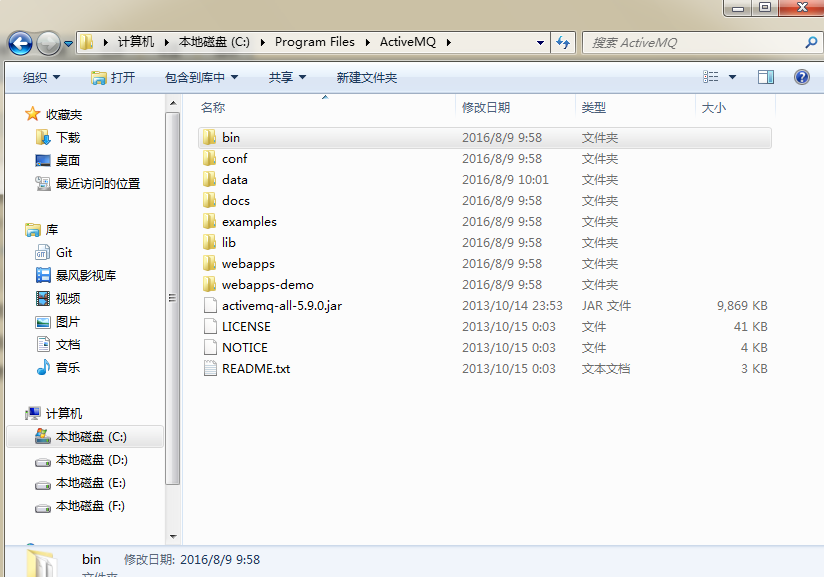This screenshot has height=577, width=824.
Task: Open the 共享 menu
Action: (287, 78)
